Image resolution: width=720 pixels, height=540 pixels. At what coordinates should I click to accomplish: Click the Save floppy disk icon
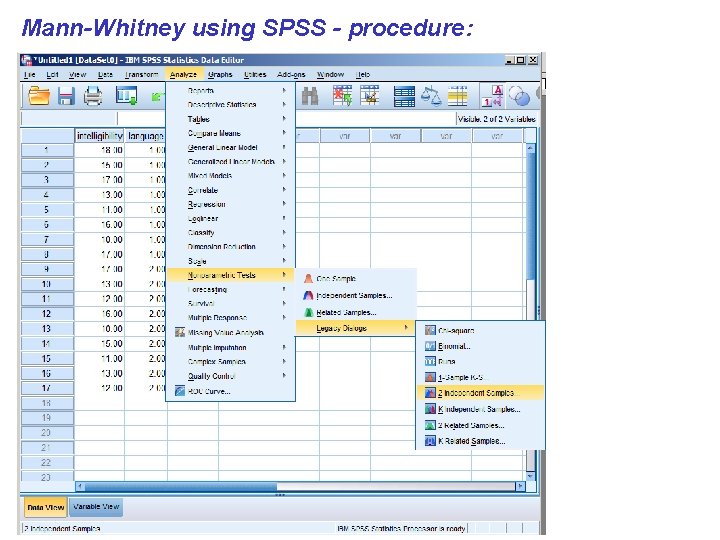[x=66, y=96]
